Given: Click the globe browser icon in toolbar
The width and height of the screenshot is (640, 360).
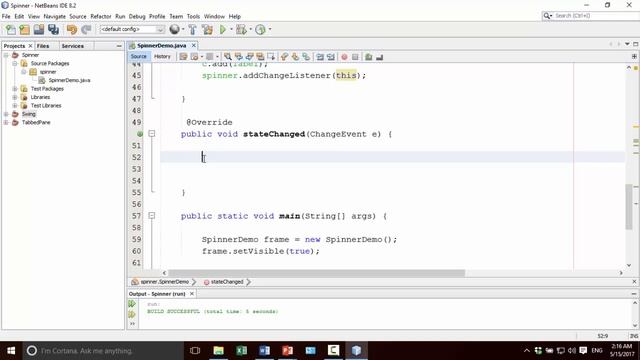Looking at the screenshot, I should coord(174,29).
